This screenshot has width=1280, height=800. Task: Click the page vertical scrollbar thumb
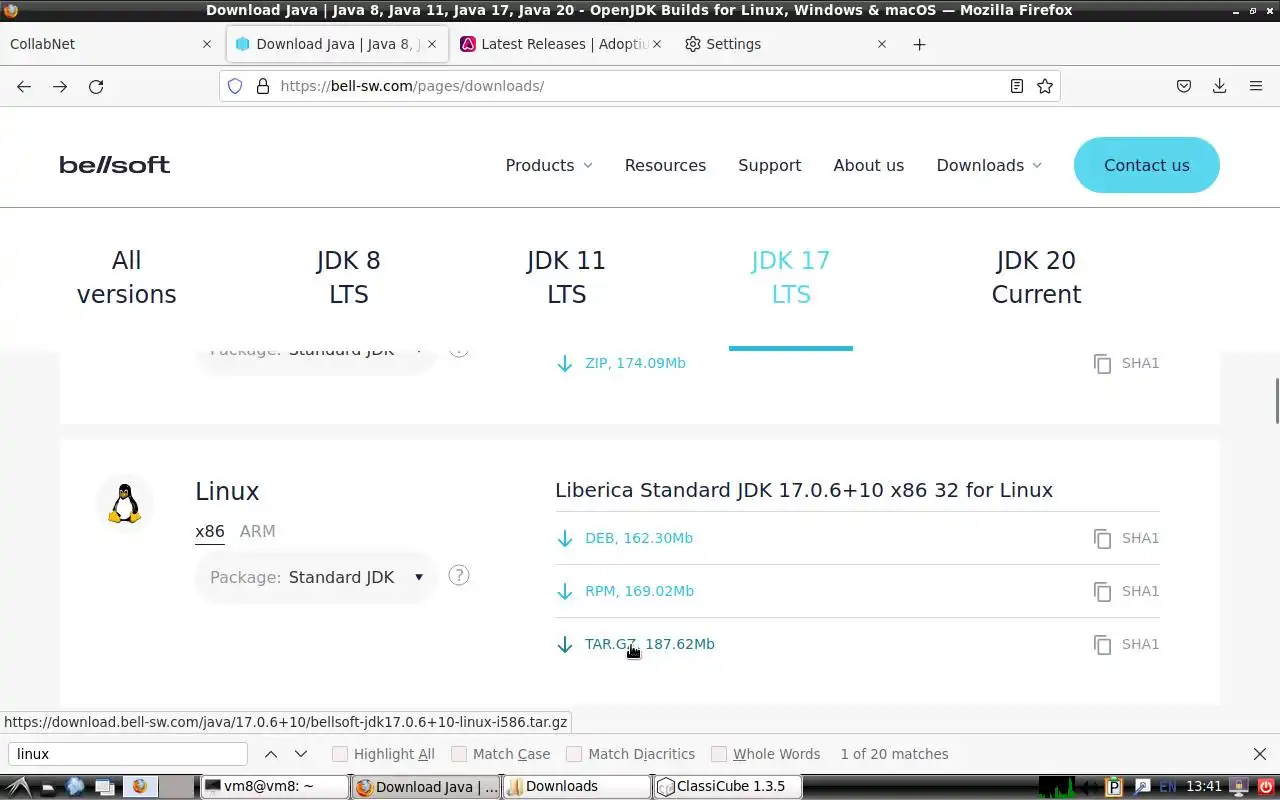click(x=1276, y=401)
